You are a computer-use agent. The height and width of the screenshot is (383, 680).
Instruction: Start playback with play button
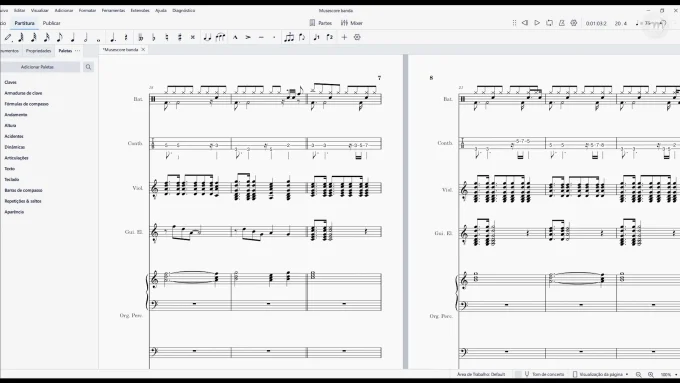[x=537, y=23]
